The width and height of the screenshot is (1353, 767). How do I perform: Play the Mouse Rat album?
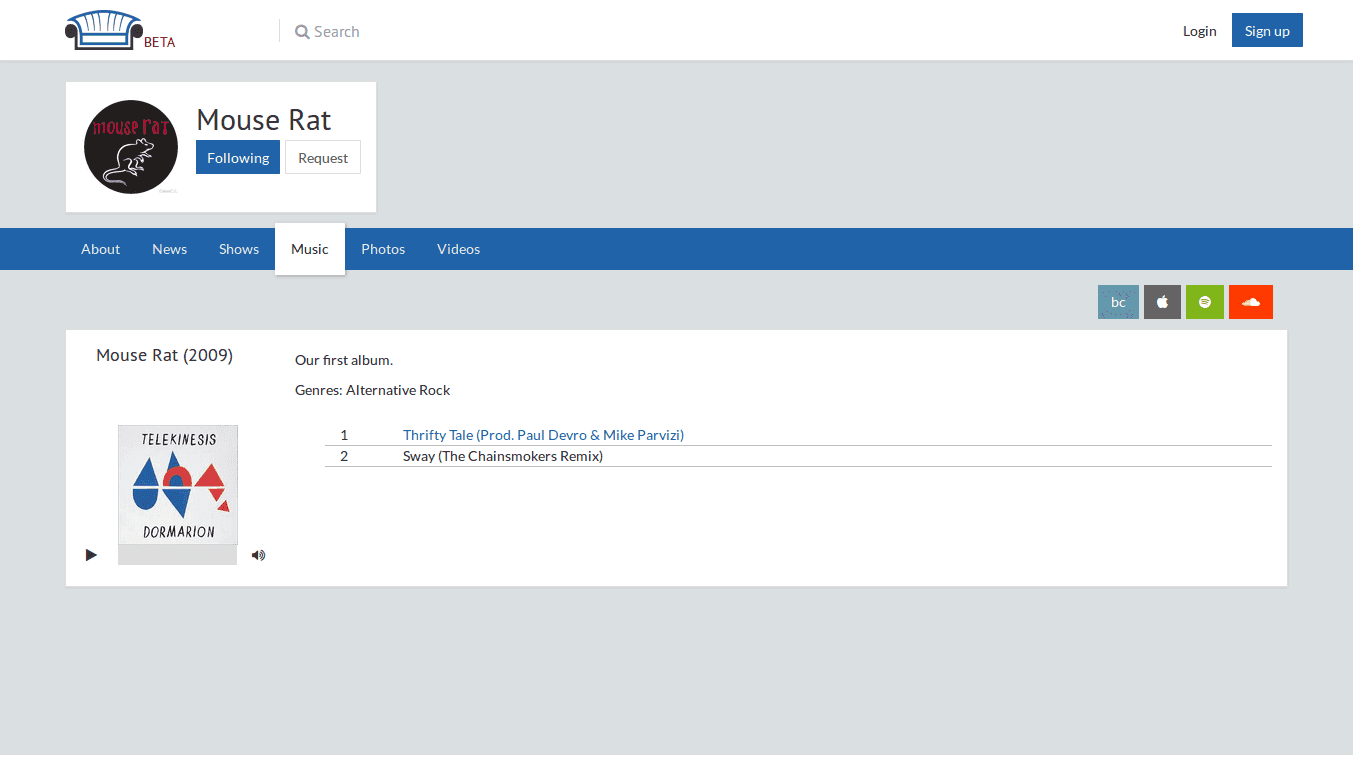[x=91, y=555]
